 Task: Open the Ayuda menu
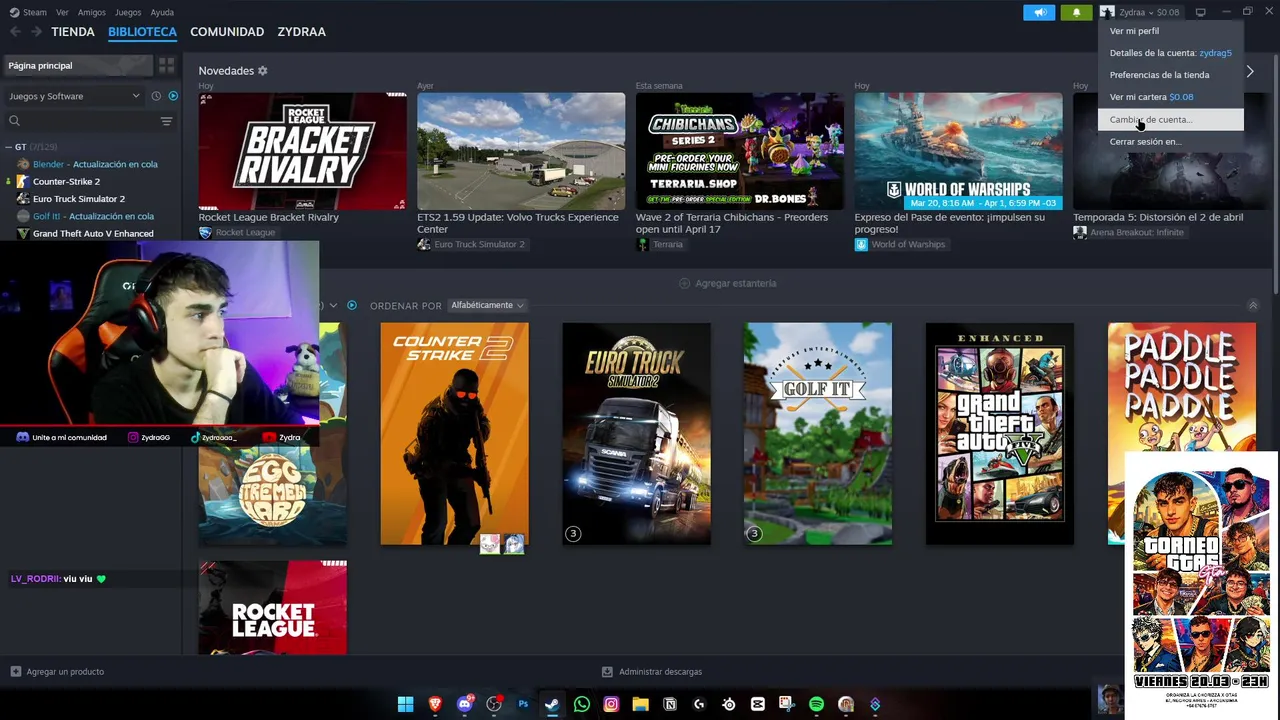162,12
